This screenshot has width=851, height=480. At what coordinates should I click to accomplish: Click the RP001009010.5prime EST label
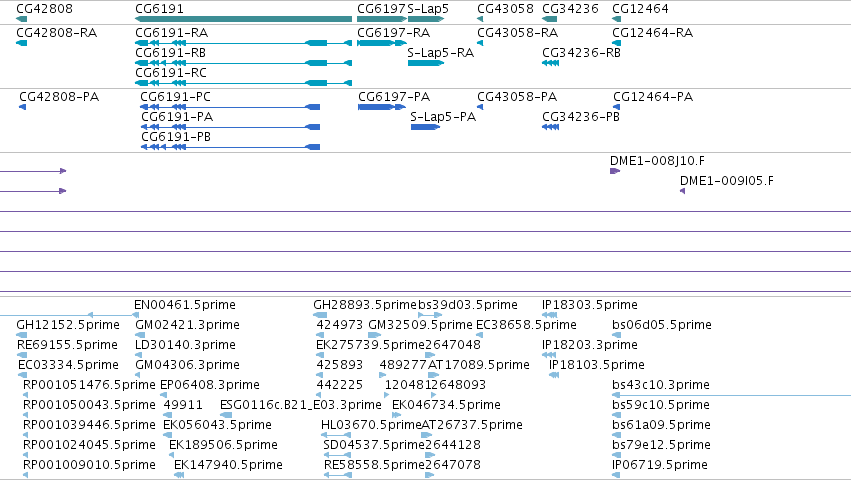point(89,465)
